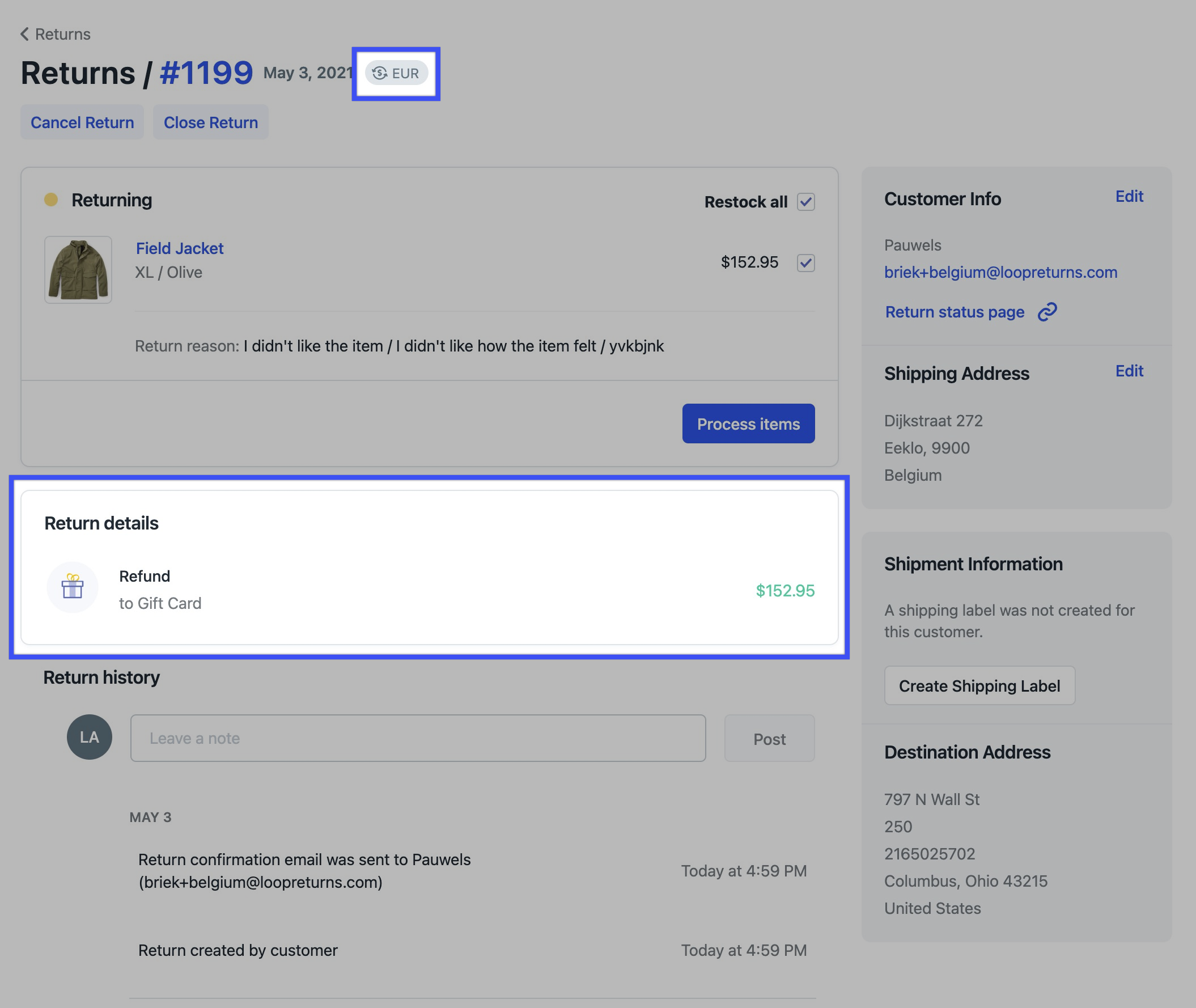This screenshot has height=1008, width=1196.
Task: Open the Field Jacket product thumbnail
Action: [78, 270]
